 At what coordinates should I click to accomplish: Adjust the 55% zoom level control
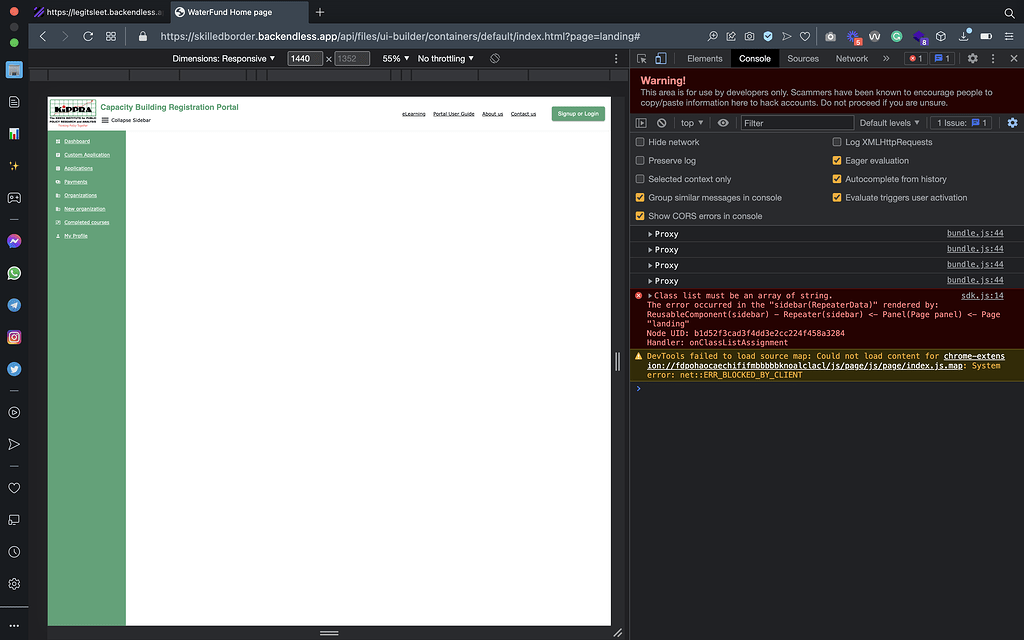[393, 58]
